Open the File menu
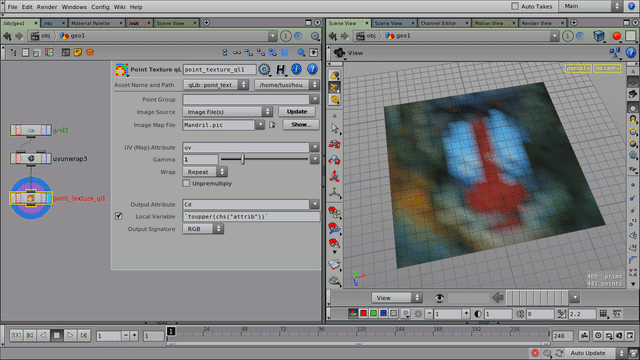The height and width of the screenshot is (360, 640). pos(12,7)
